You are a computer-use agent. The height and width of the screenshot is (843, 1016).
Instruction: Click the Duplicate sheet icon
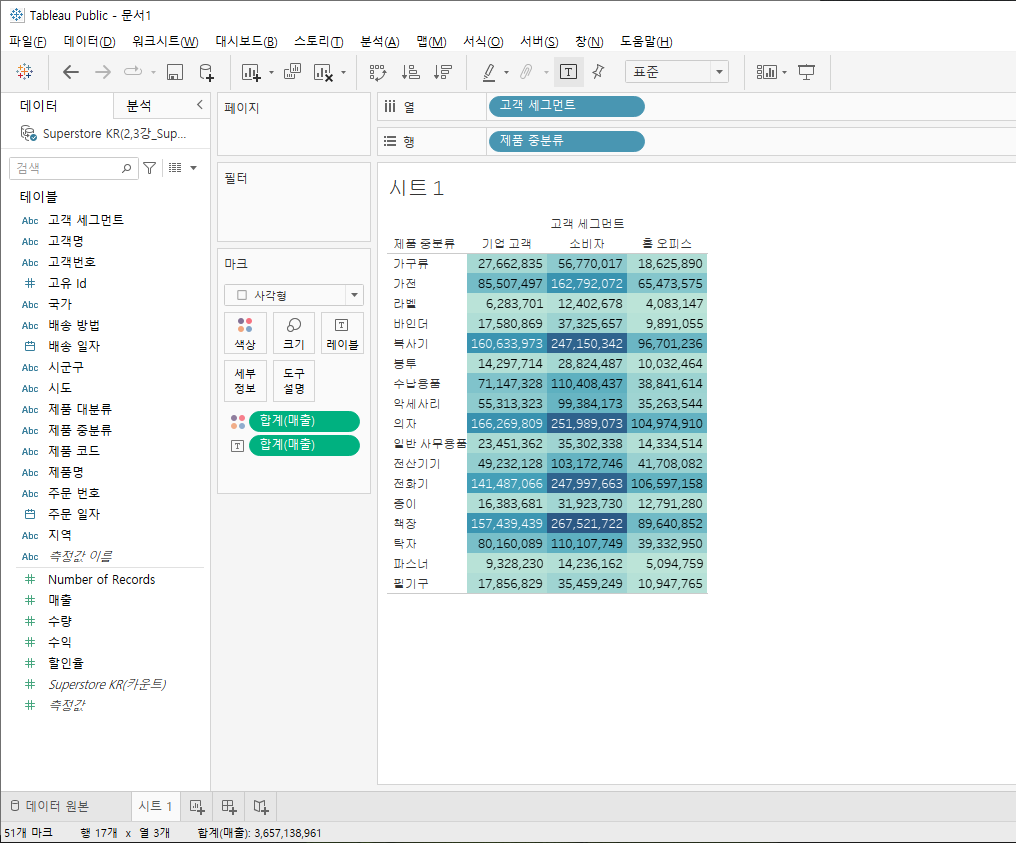[x=292, y=72]
